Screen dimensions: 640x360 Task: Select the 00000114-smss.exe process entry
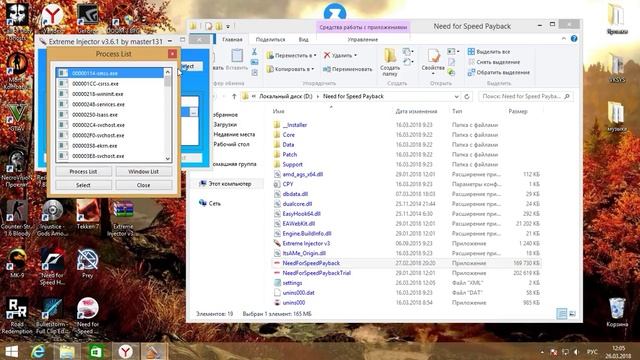coord(110,73)
